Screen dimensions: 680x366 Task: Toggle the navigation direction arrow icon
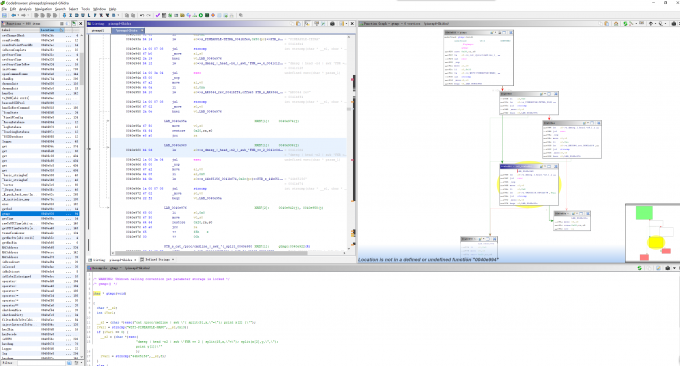pyautogui.click(x=64, y=15)
